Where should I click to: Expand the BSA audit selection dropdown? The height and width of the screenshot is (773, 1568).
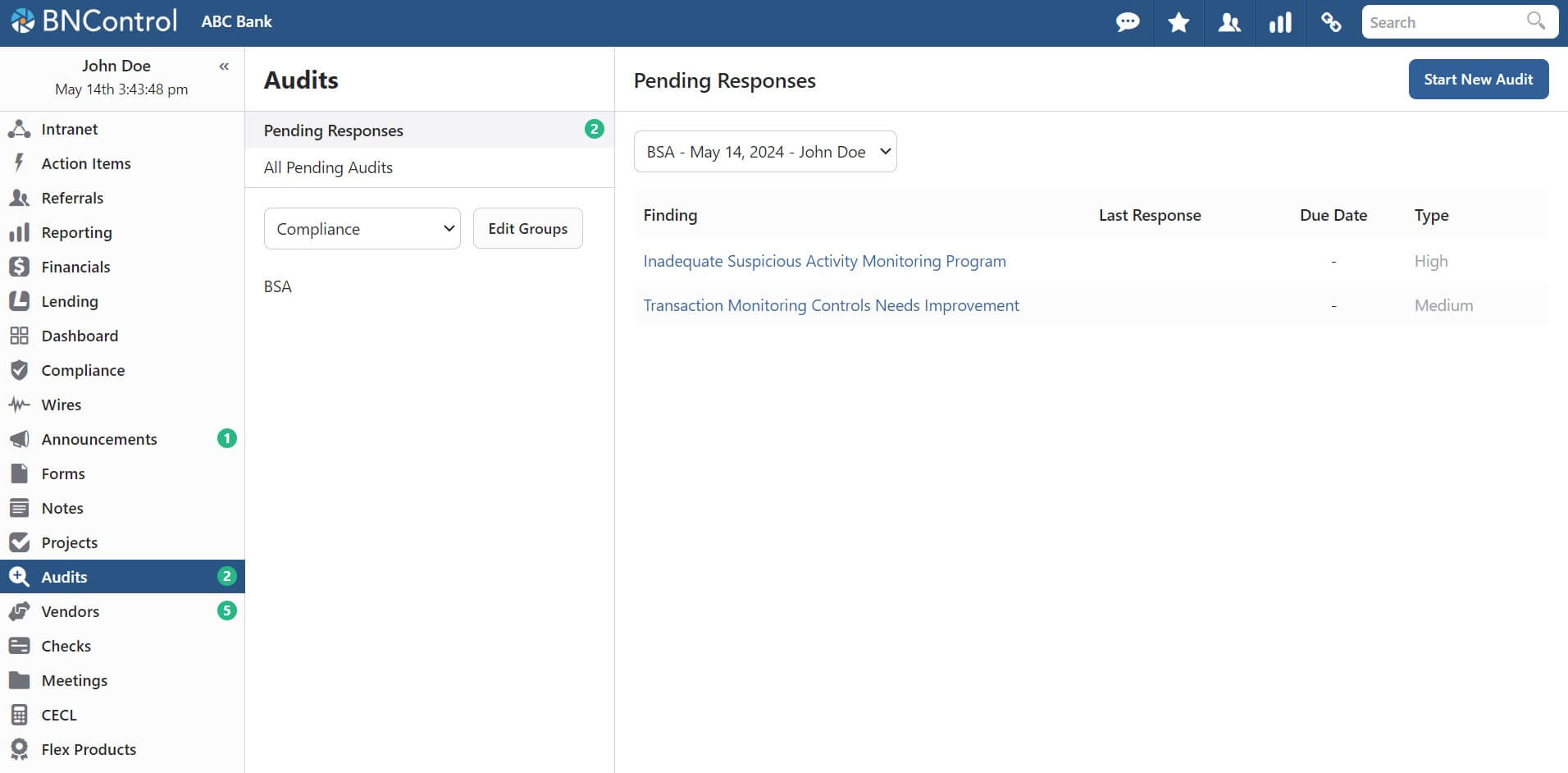[764, 152]
